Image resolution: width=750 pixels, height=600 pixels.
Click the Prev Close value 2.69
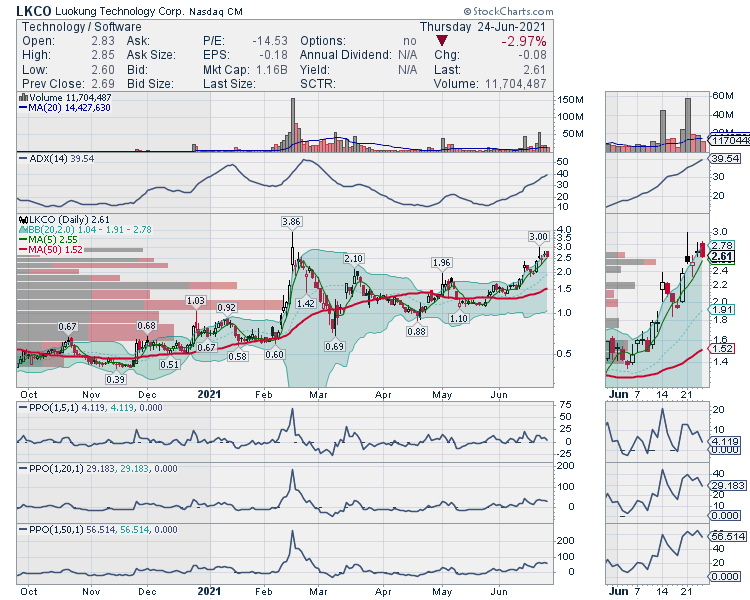tap(103, 84)
